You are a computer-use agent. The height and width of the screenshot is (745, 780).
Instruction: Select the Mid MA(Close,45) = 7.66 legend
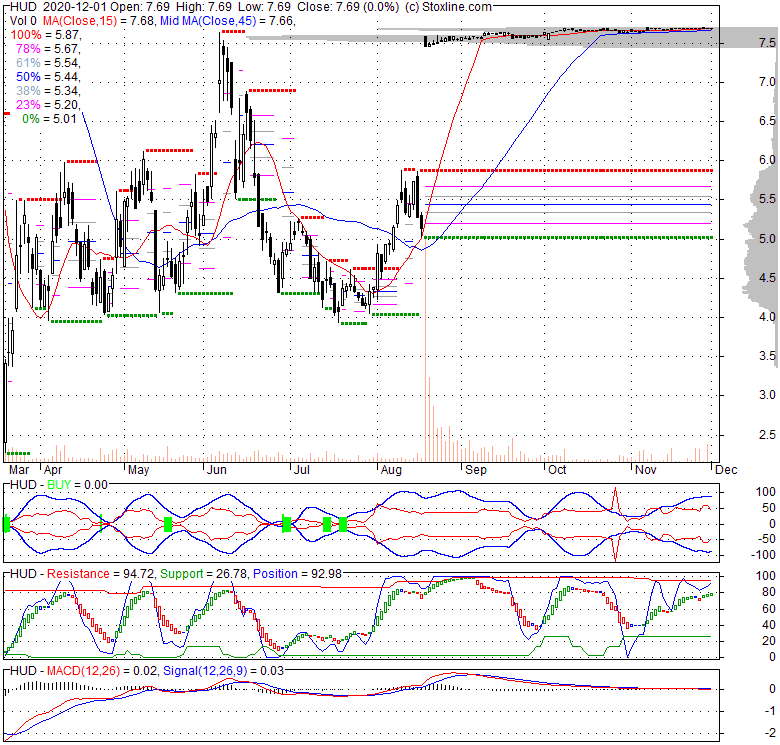pyautogui.click(x=227, y=21)
